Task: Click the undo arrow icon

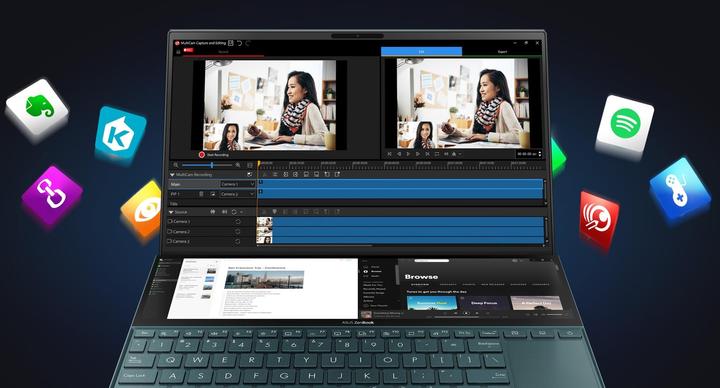Action: 240,43
